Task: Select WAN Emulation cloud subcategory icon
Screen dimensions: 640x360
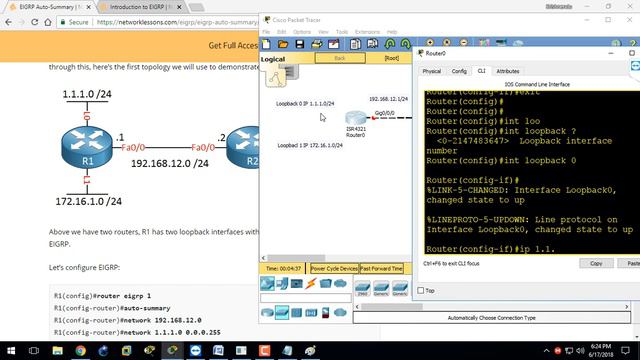Action: coord(340,313)
